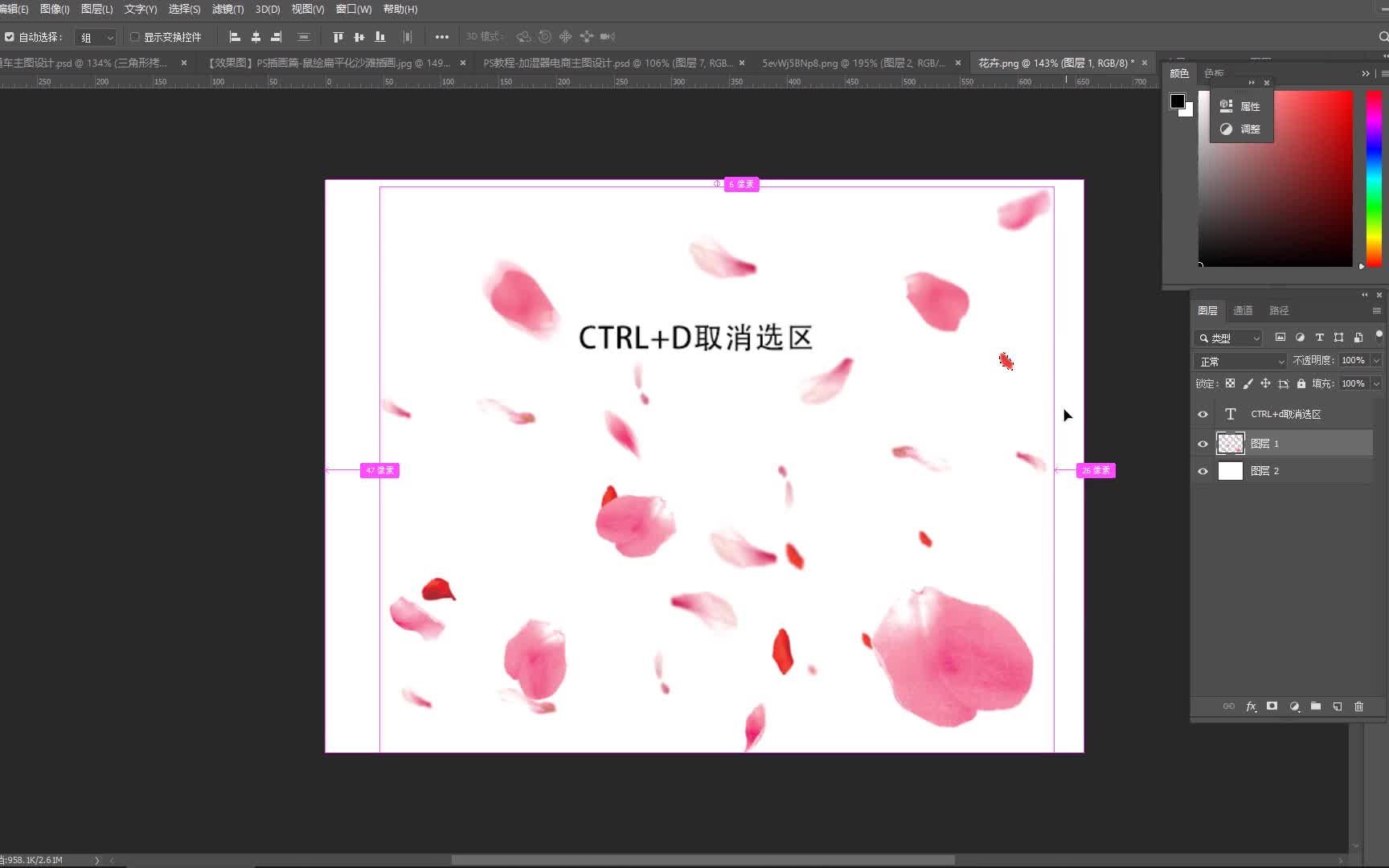Open the three-dots more align options
This screenshot has height=868, width=1389.
(x=442, y=37)
